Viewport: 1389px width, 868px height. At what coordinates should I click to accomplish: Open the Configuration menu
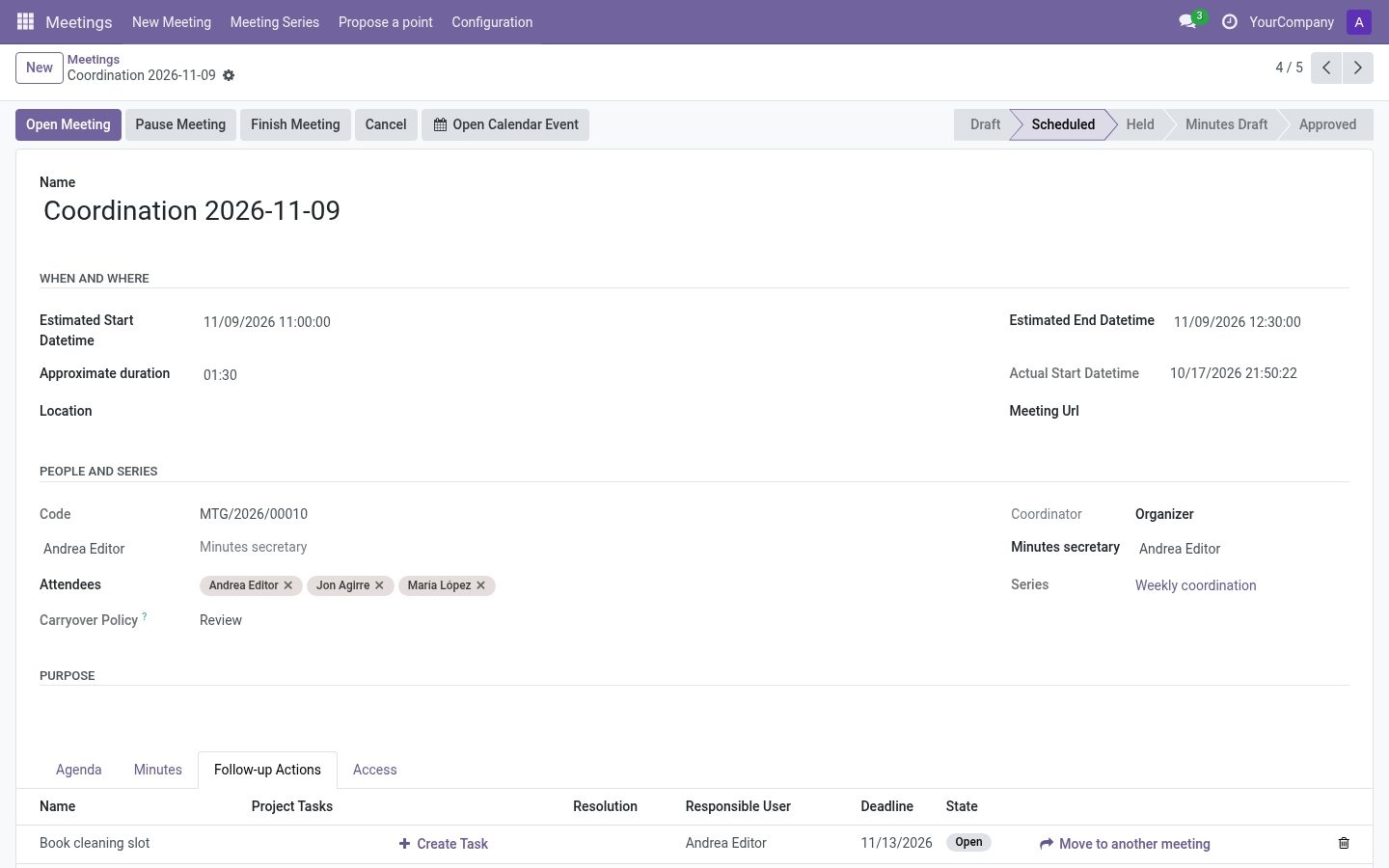pos(492,22)
